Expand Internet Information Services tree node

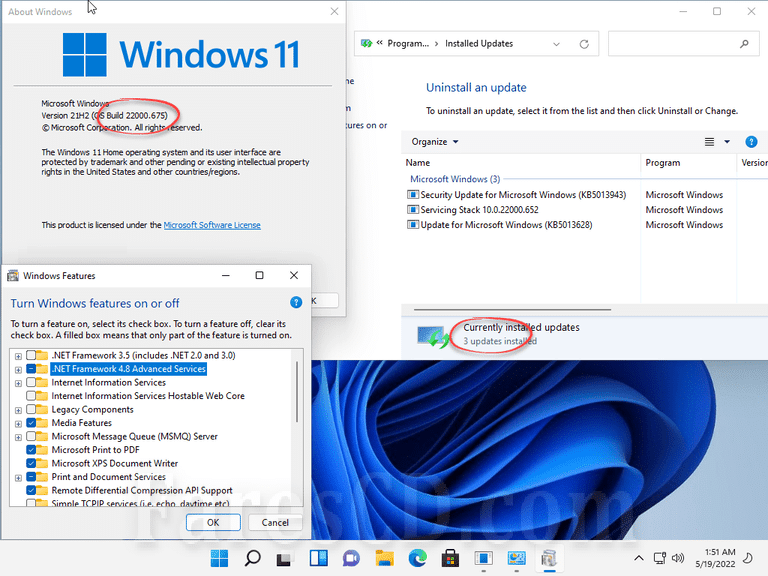pyautogui.click(x=18, y=383)
